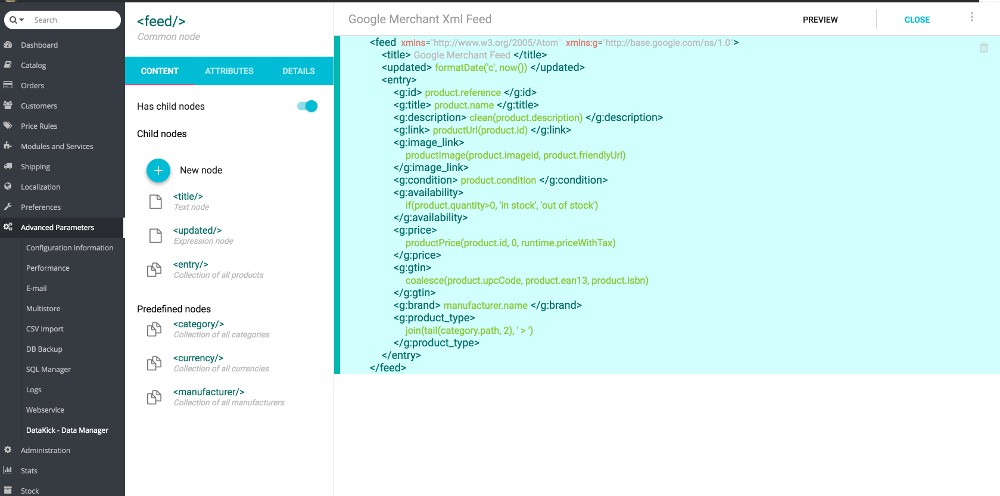The height and width of the screenshot is (496, 1000).
Task: Click the Shipping truck icon
Action: pos(8,166)
